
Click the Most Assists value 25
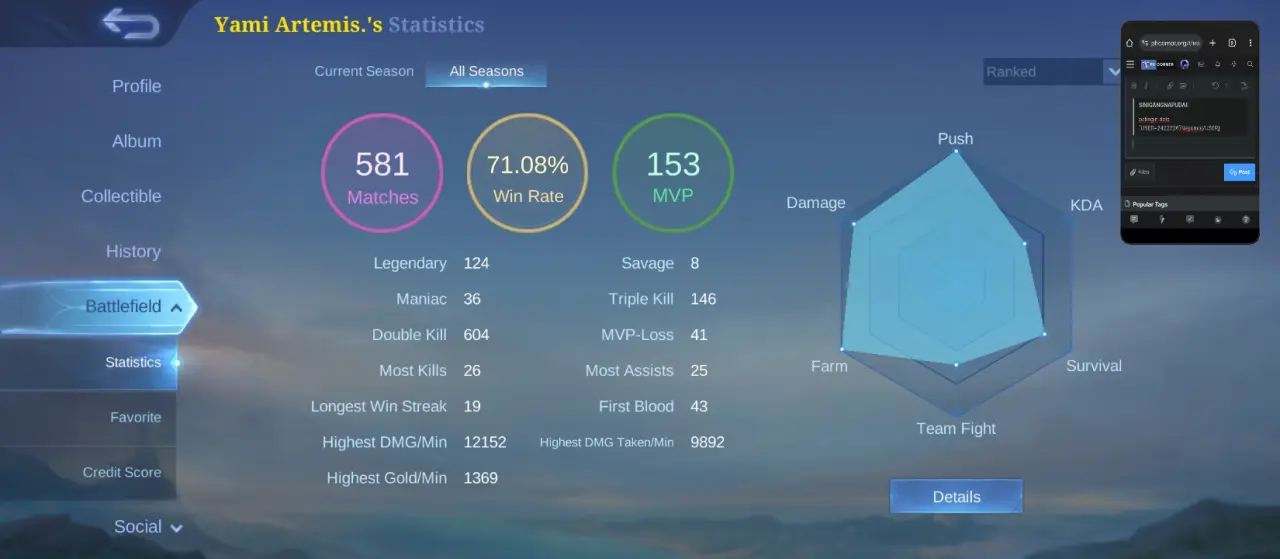click(x=699, y=371)
